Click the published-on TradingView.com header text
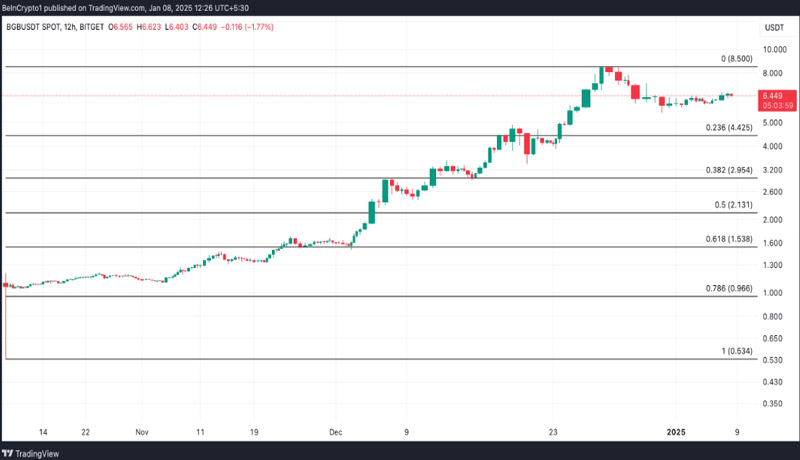This screenshot has height=460, width=800. [126, 8]
